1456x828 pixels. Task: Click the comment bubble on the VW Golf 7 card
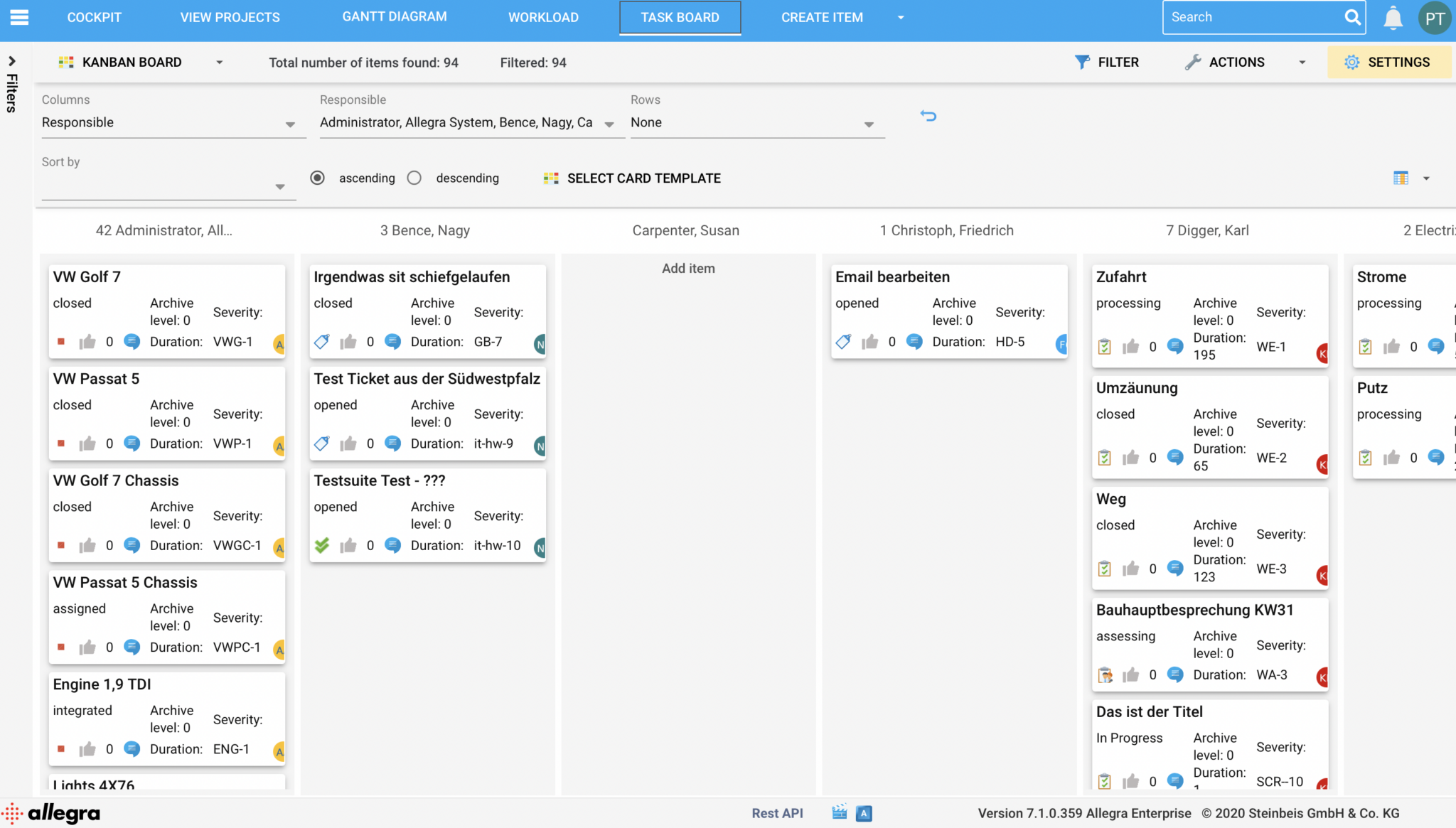coord(132,342)
